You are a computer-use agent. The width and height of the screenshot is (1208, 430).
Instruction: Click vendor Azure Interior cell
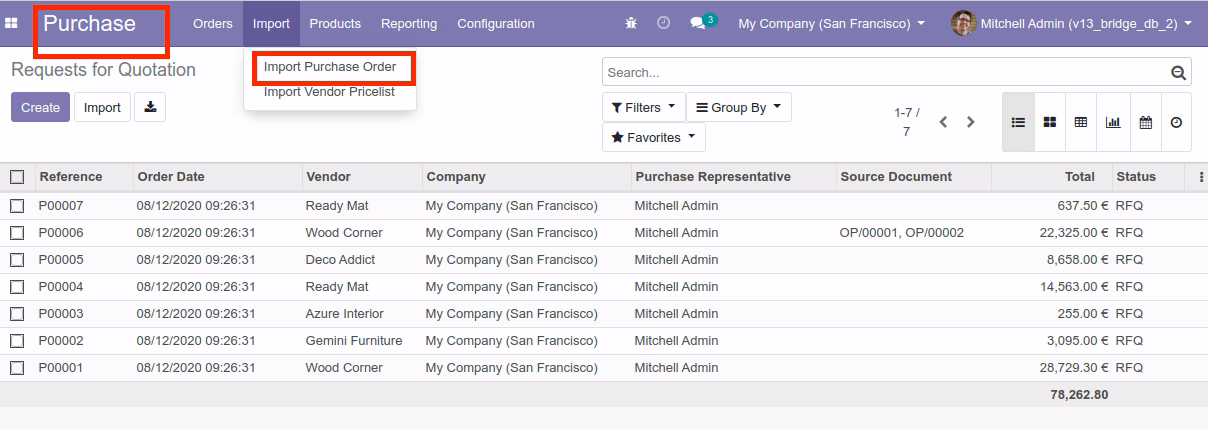coord(345,314)
